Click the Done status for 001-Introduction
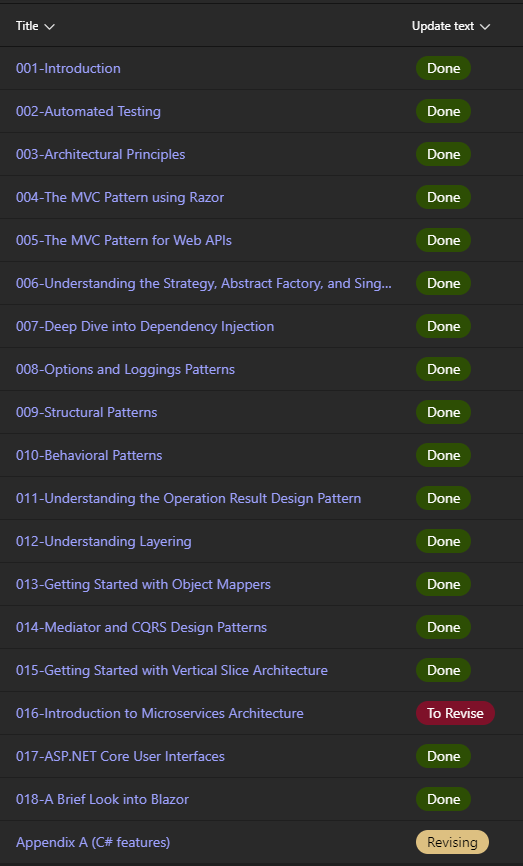This screenshot has height=866, width=523. tap(443, 68)
